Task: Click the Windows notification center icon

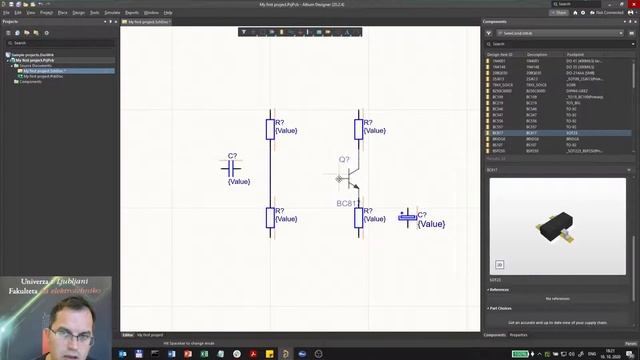Action: (x=631, y=354)
